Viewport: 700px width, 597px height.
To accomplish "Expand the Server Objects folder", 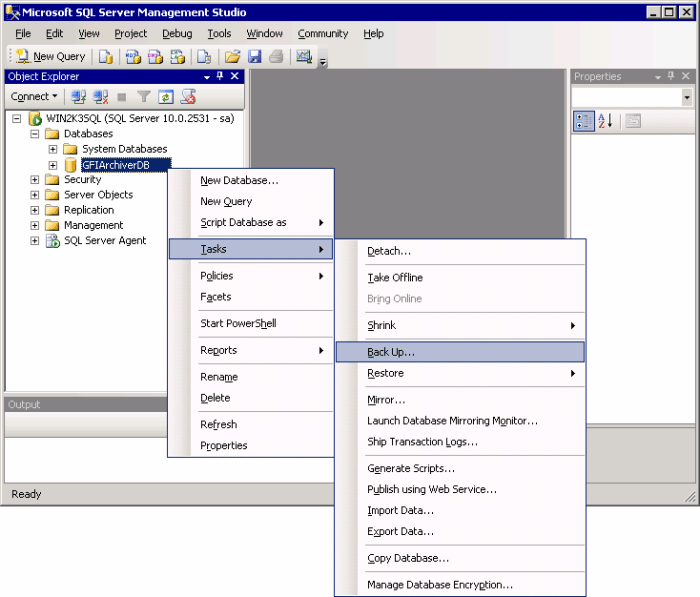I will (34, 195).
